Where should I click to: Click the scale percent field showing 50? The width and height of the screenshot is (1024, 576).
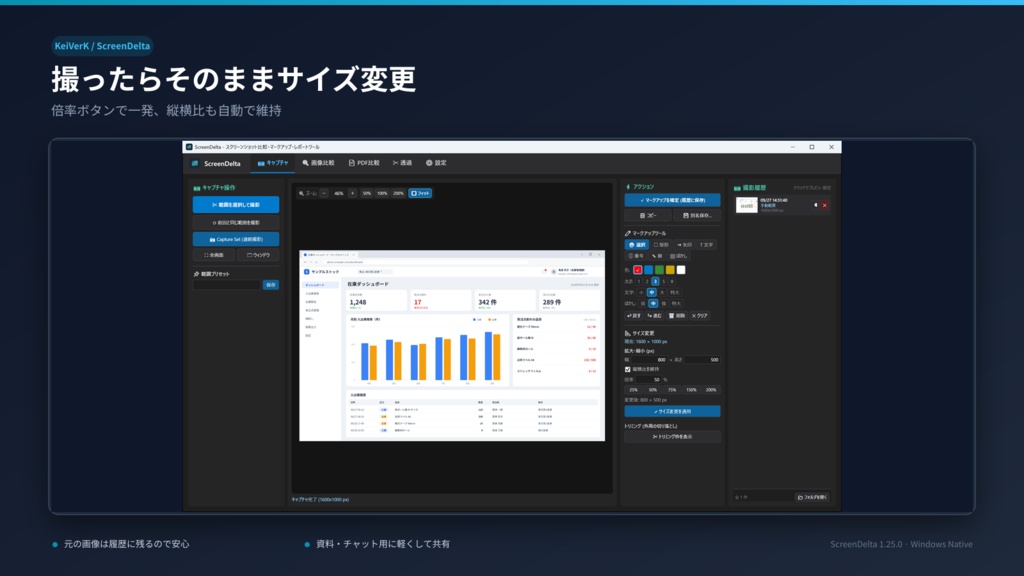649,379
